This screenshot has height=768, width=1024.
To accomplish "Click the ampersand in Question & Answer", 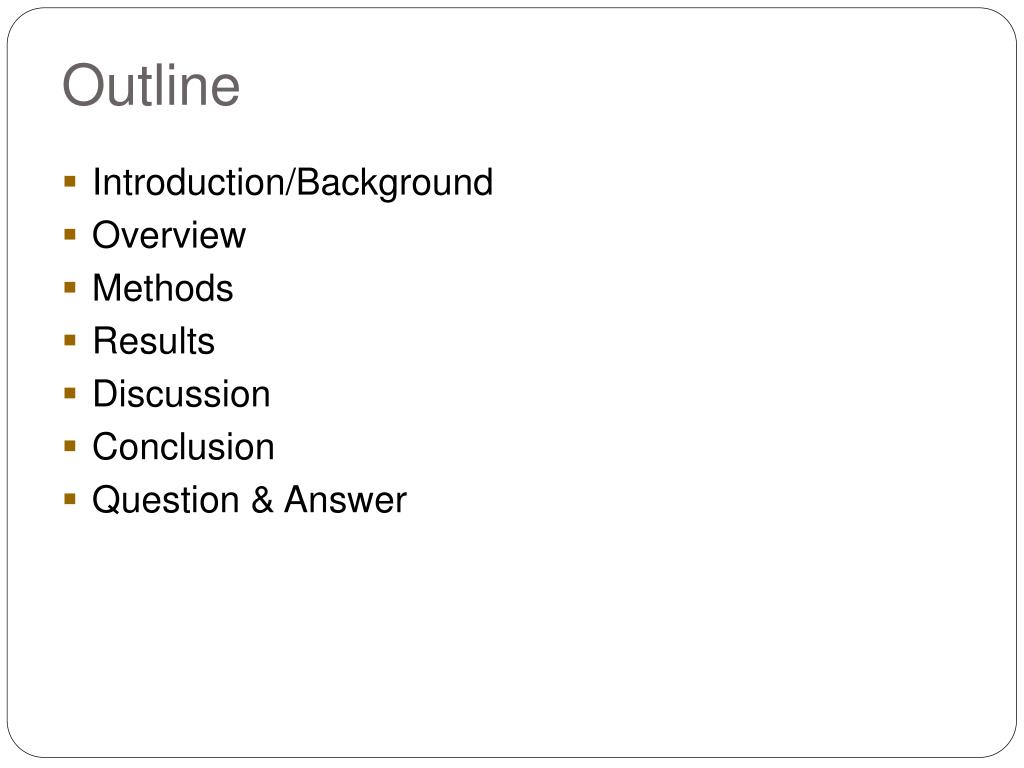I will click(x=262, y=500).
